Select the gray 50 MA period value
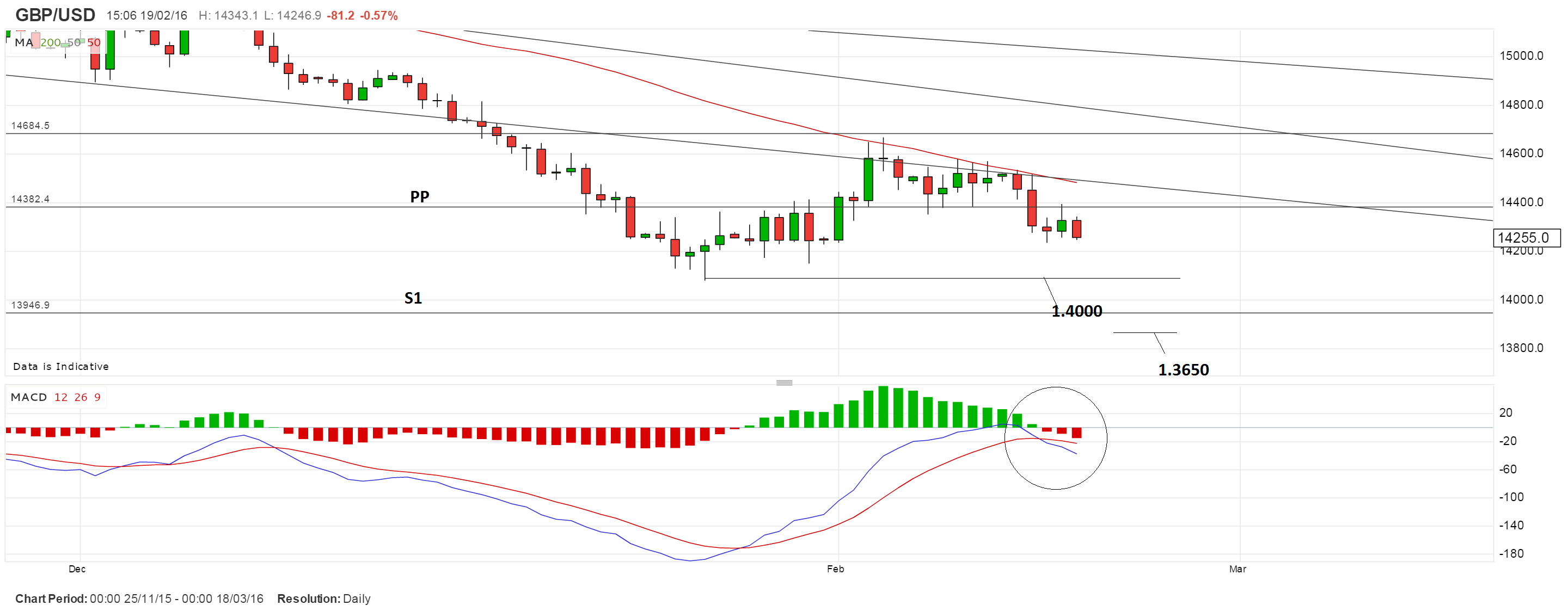 pos(73,42)
